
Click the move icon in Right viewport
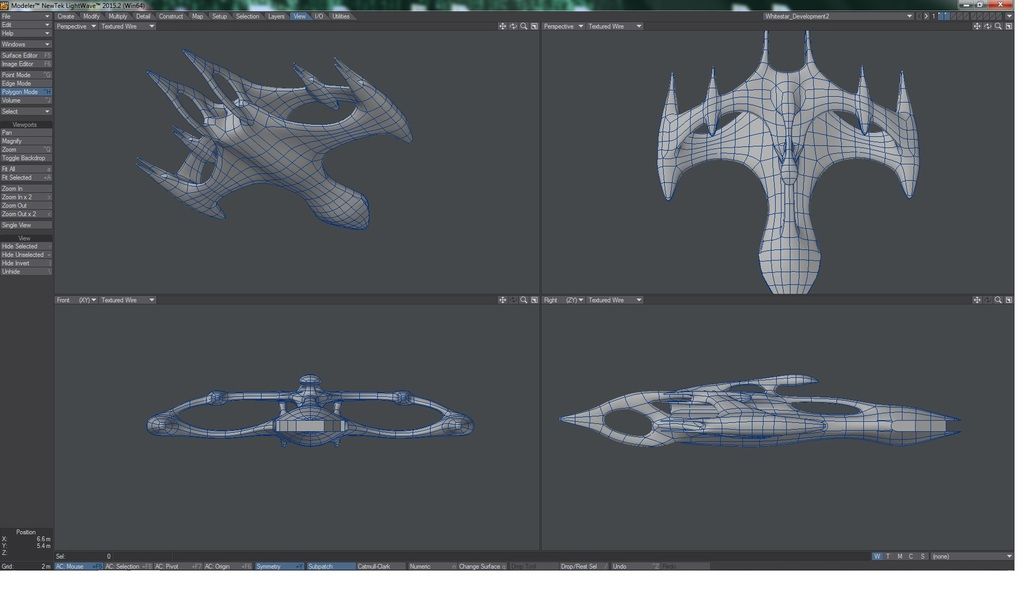pyautogui.click(x=977, y=300)
